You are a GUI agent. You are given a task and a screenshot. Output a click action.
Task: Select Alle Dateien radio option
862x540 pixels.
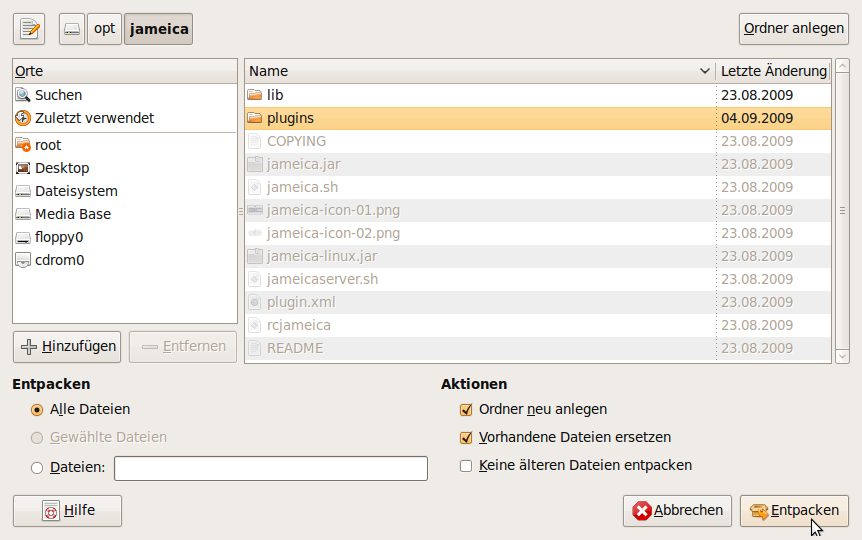click(81, 410)
